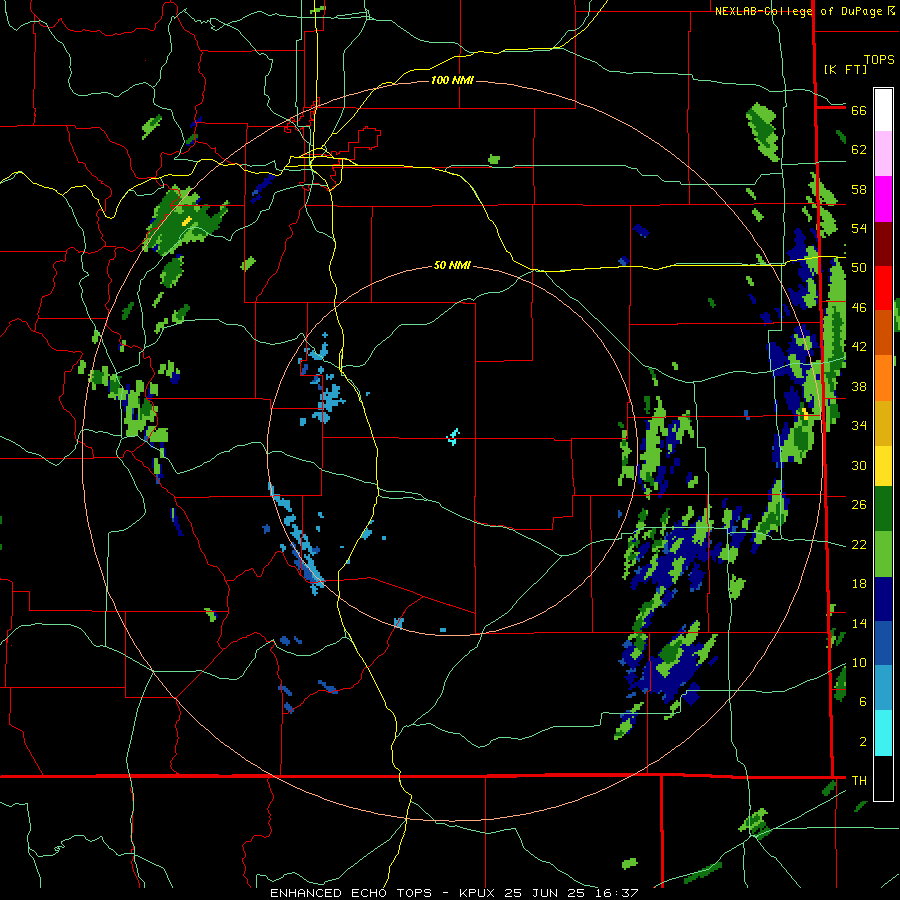The width and height of the screenshot is (900, 900).
Task: Click the legend value 18
Action: point(859,584)
